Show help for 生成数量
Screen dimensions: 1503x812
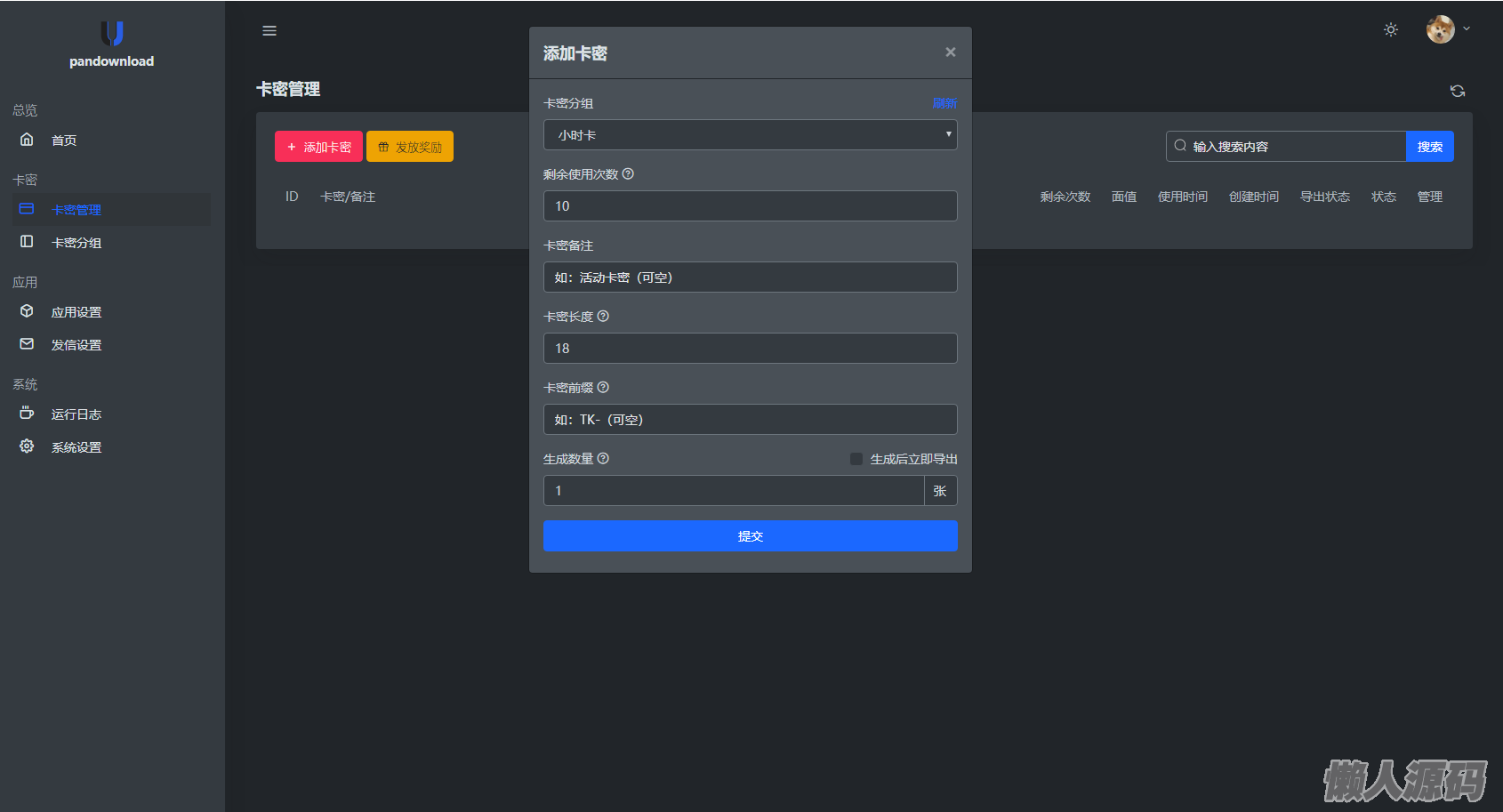click(x=603, y=459)
